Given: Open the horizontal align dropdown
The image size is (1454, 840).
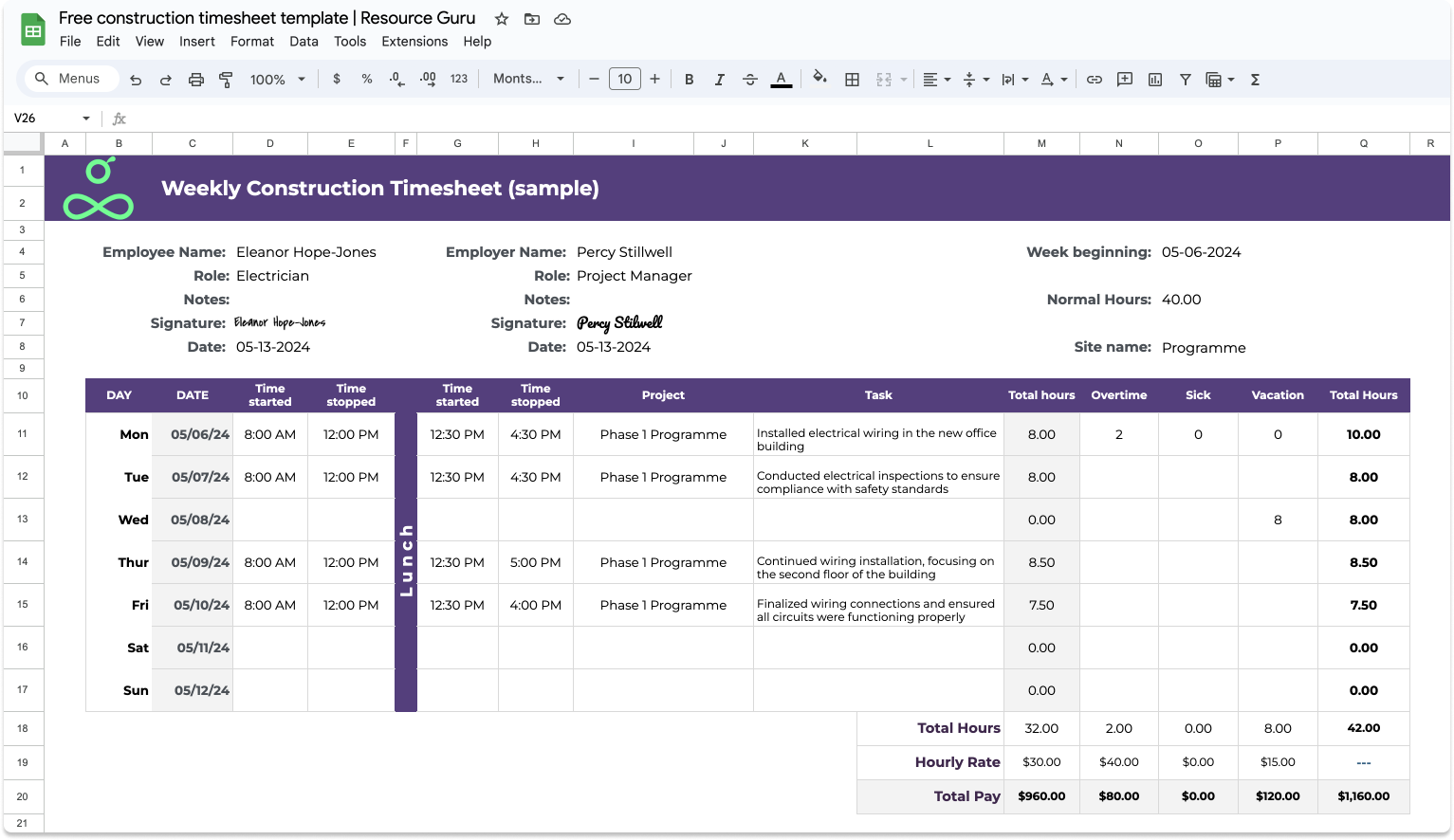Looking at the screenshot, I should (x=936, y=79).
